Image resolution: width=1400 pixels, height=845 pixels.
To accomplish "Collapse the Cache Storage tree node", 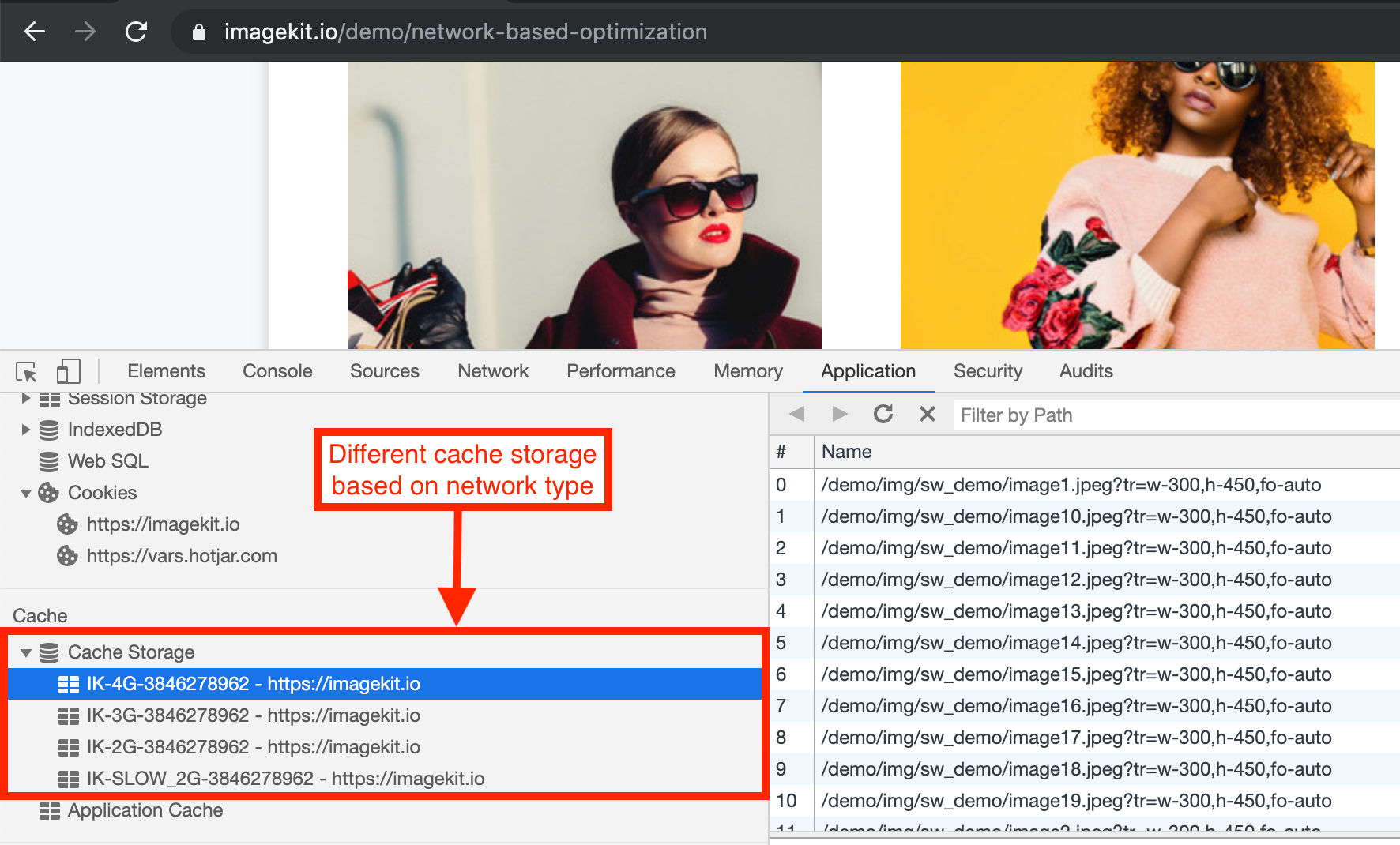I will [25, 653].
